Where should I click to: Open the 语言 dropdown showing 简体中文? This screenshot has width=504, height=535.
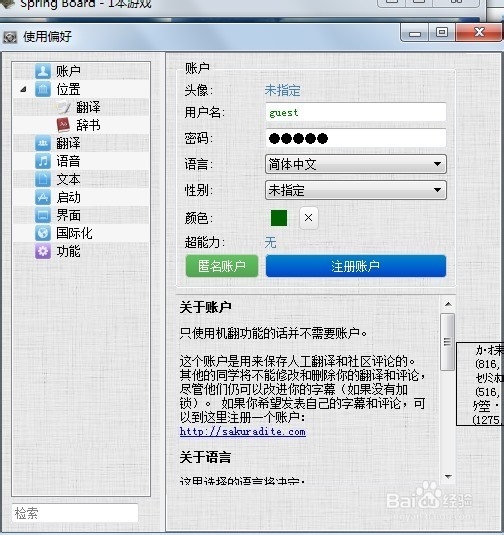(x=356, y=164)
